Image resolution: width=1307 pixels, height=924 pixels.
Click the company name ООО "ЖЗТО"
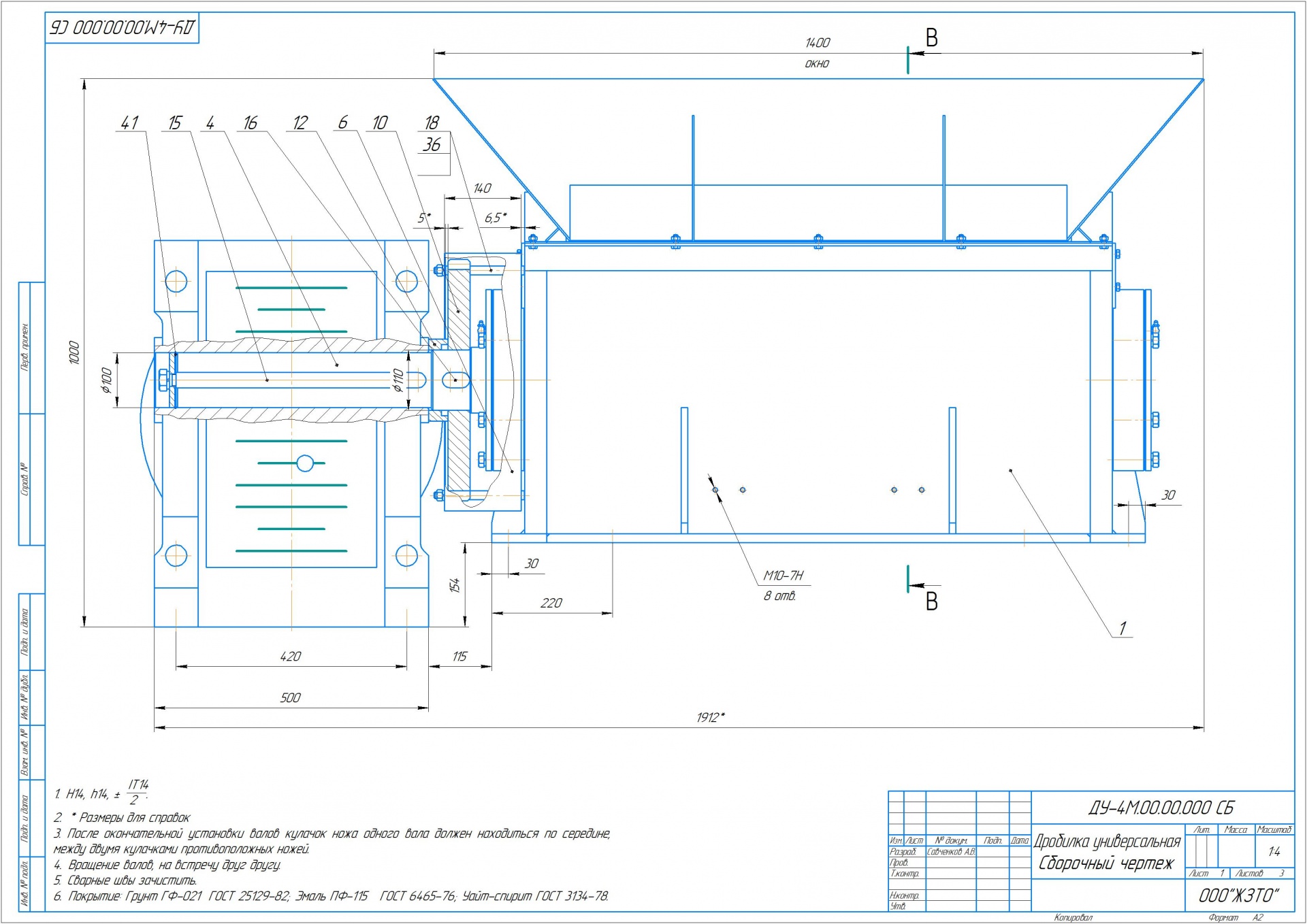tap(1239, 895)
